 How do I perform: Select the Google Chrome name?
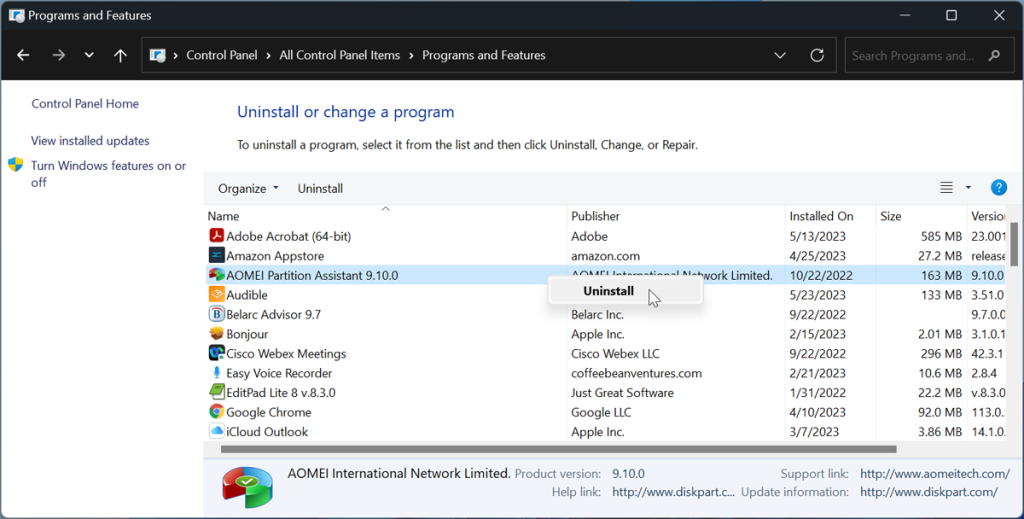[x=268, y=413]
